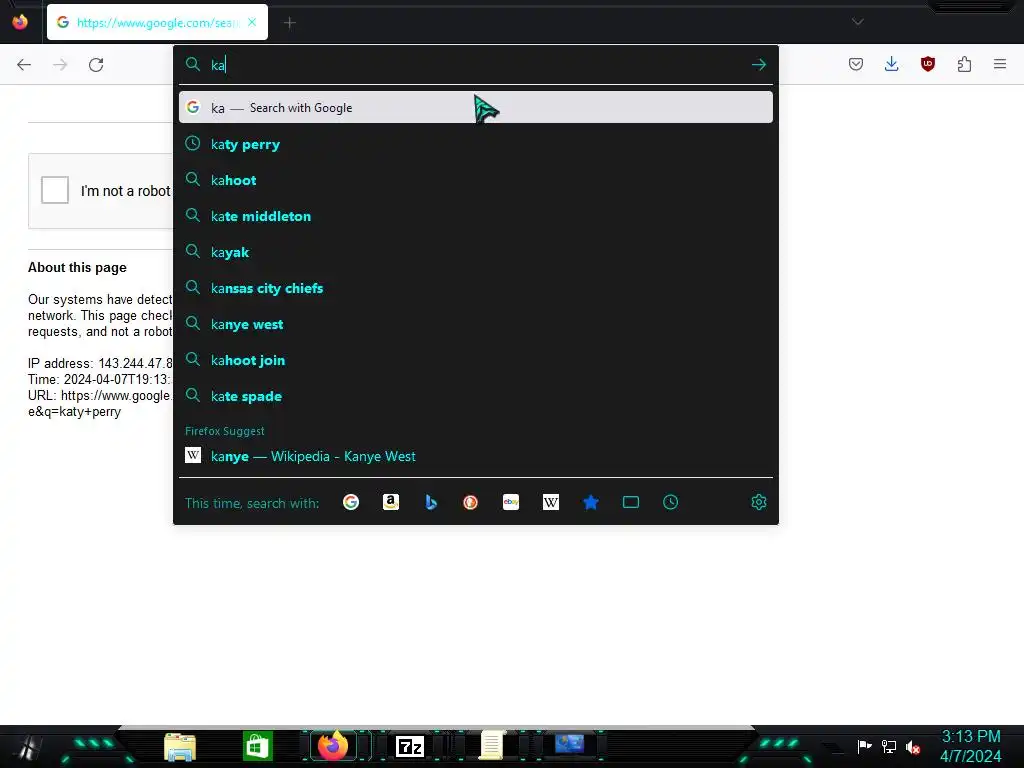Click the Firefox logo in title bar
The height and width of the screenshot is (768, 1024).
[20, 22]
